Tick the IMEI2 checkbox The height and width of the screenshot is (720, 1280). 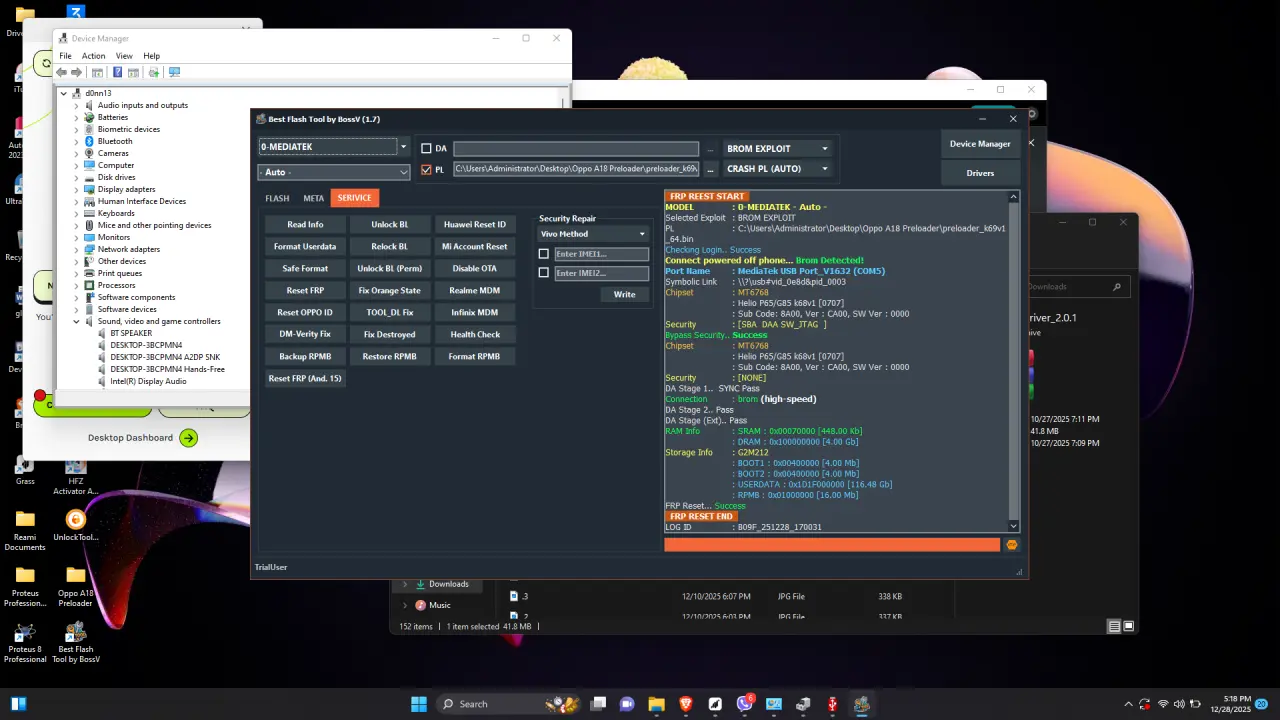[x=544, y=272]
